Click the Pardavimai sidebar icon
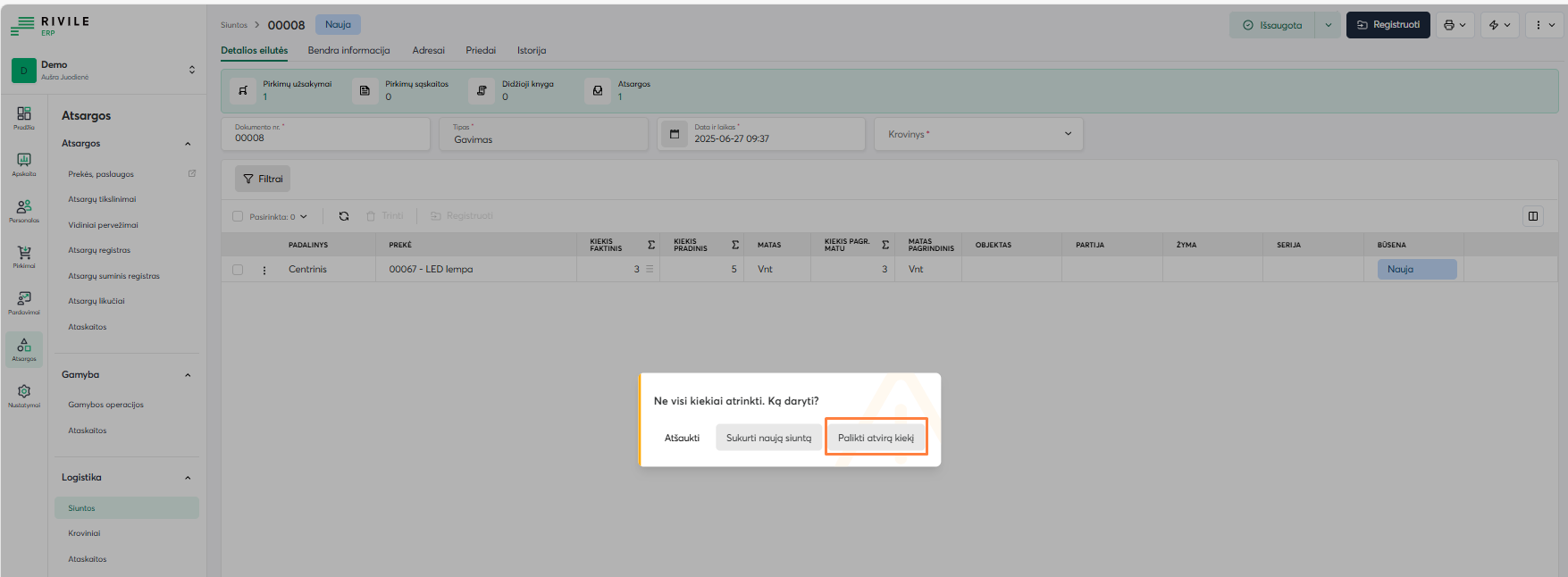This screenshot has width=1568, height=577. pos(24,302)
